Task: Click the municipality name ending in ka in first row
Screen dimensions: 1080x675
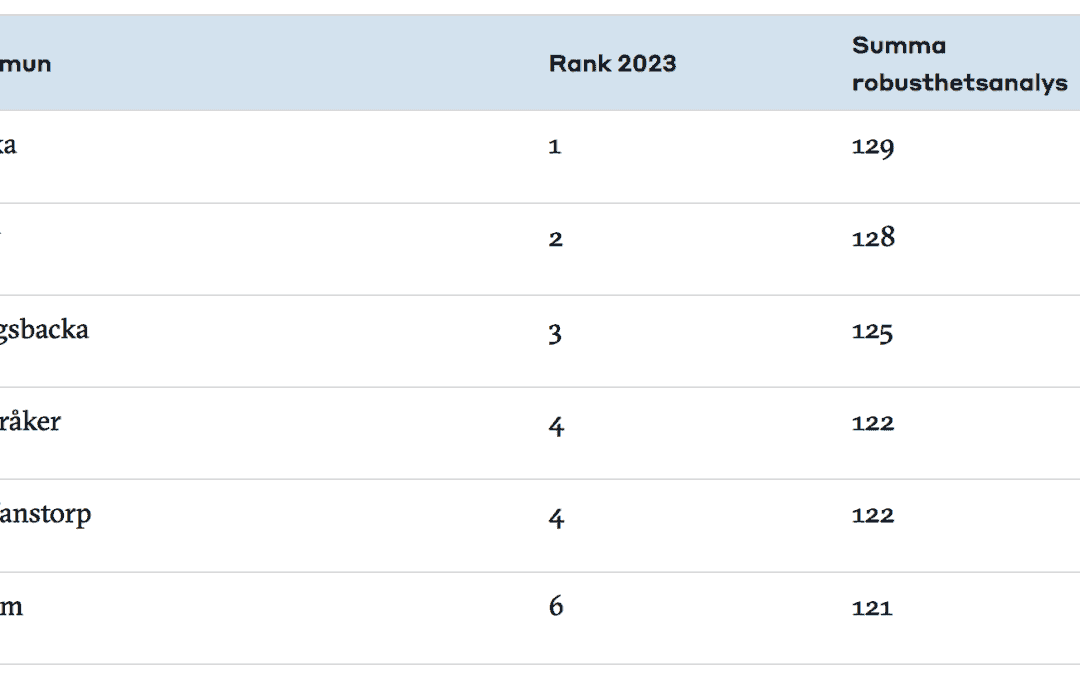Action: pyautogui.click(x=8, y=145)
